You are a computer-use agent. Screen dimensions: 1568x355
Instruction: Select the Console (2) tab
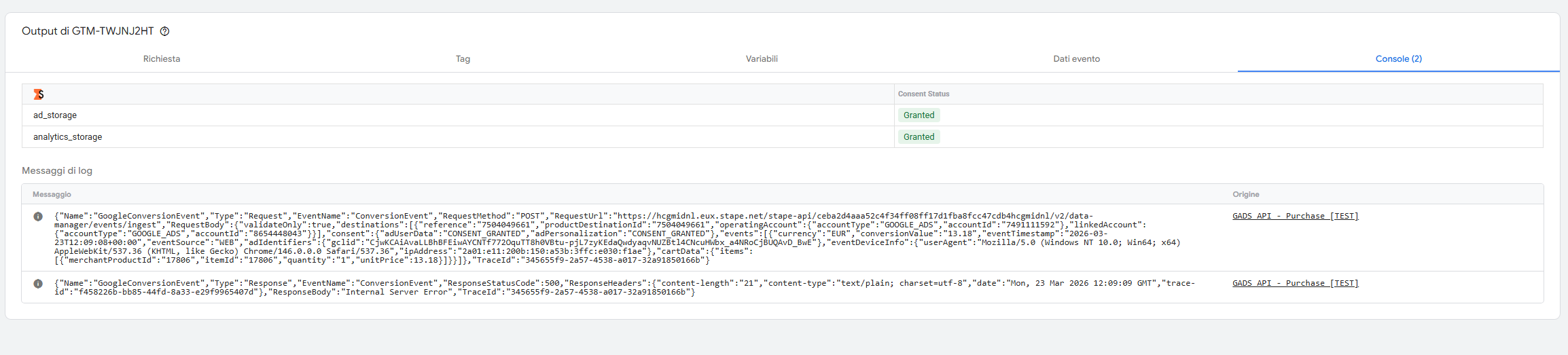click(1398, 59)
